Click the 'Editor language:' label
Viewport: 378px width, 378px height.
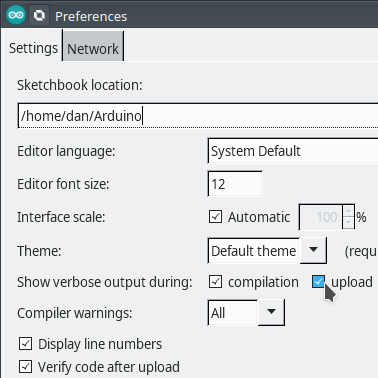[x=66, y=151]
